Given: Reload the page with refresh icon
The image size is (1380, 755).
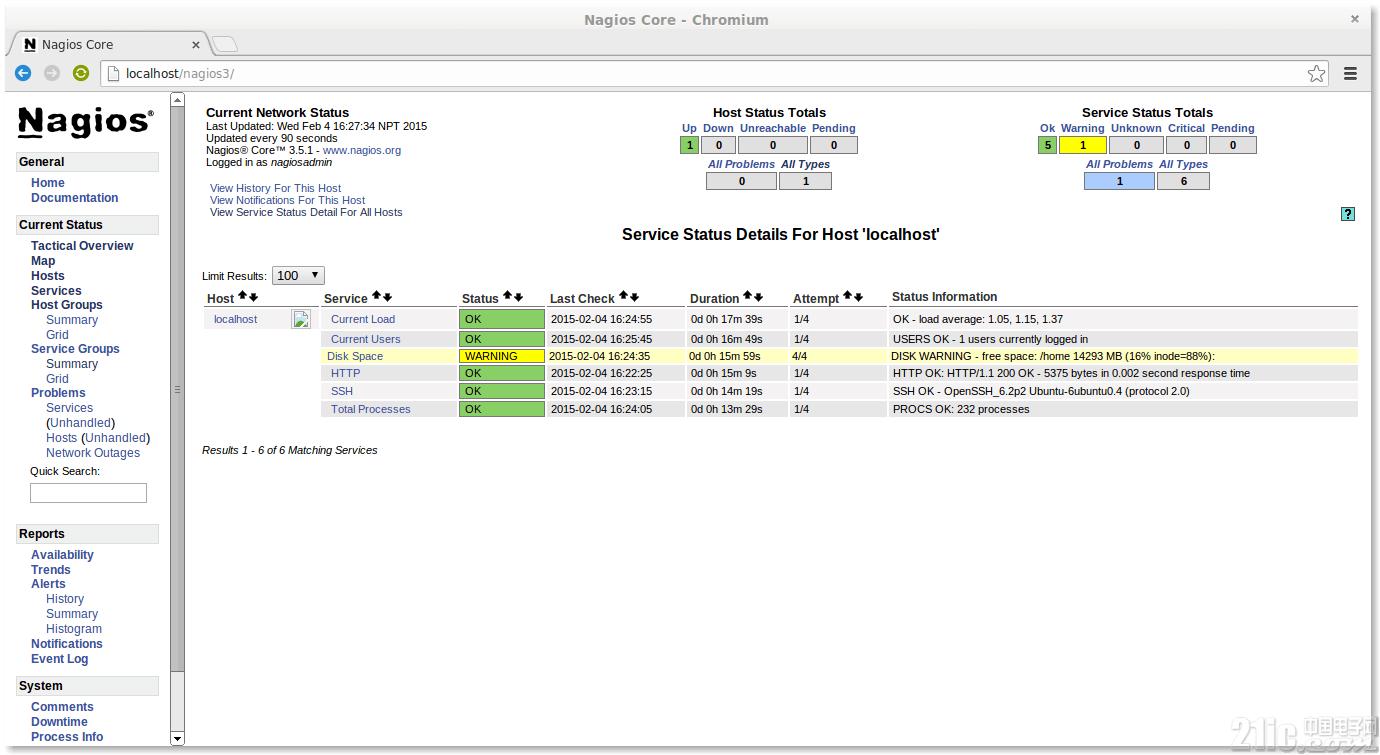Looking at the screenshot, I should 81,73.
